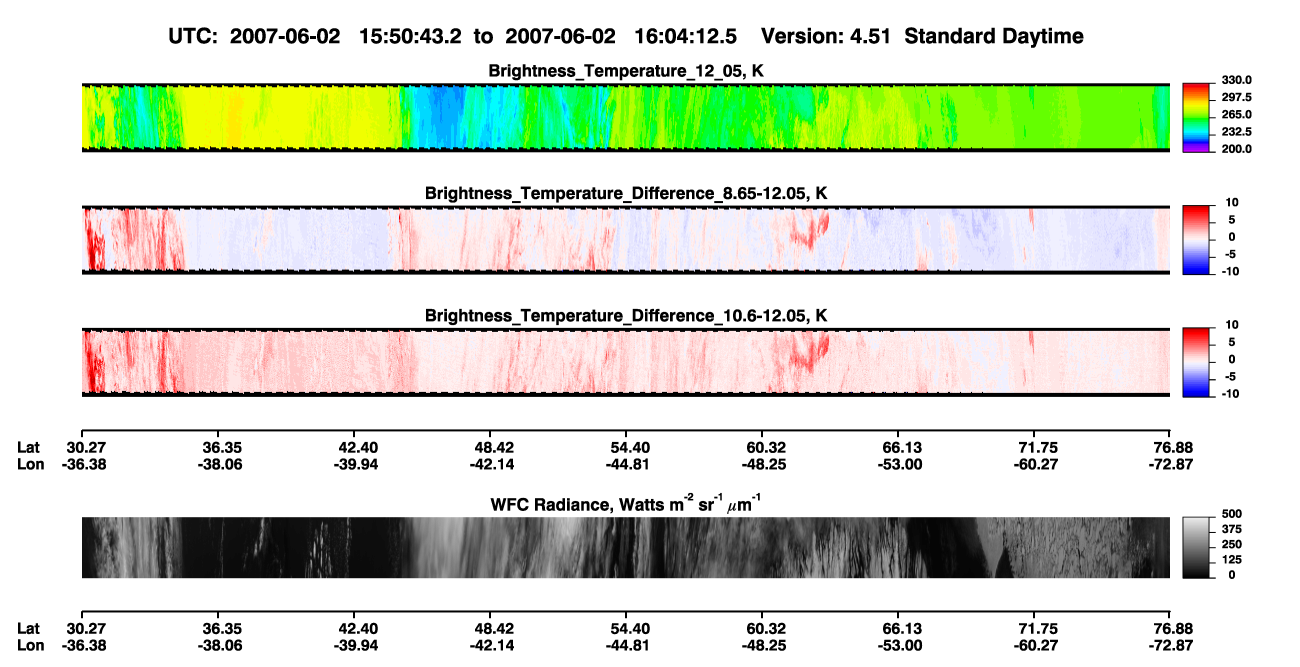Click the upper axis latitude label 42.40
Screen dimensions: 1300x667
[x=359, y=447]
